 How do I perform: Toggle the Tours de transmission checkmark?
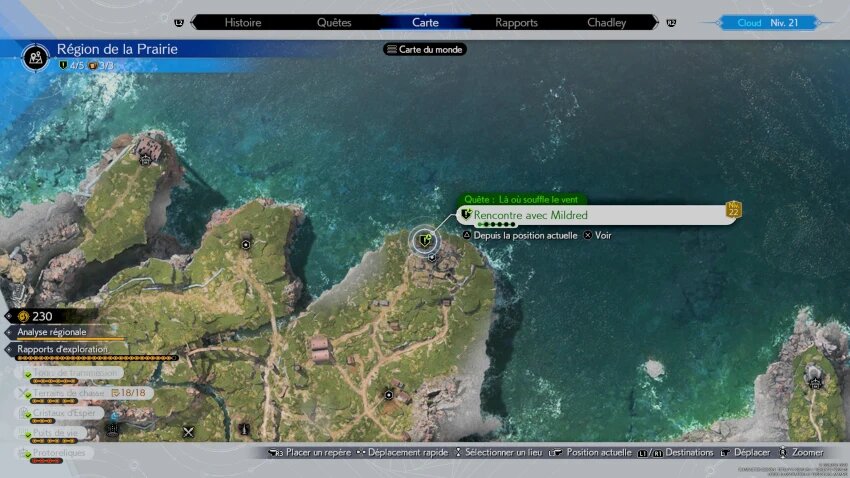point(28,374)
